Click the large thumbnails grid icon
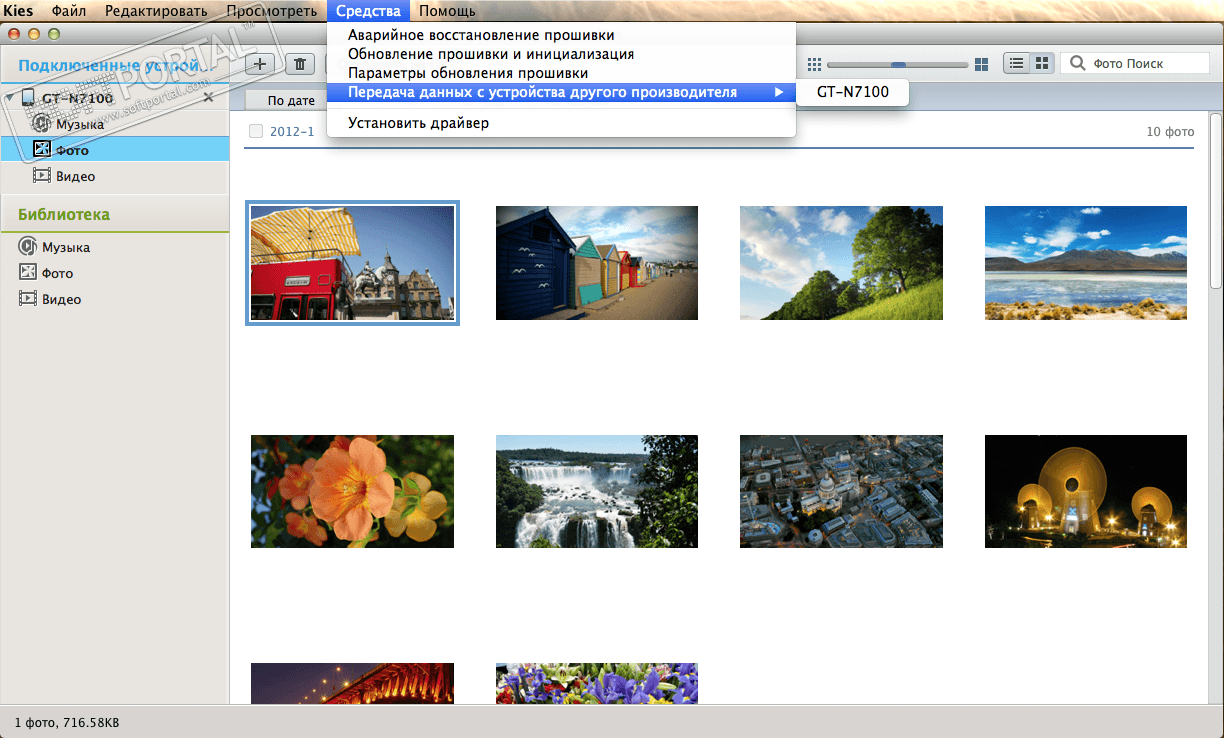1224x738 pixels. [981, 64]
